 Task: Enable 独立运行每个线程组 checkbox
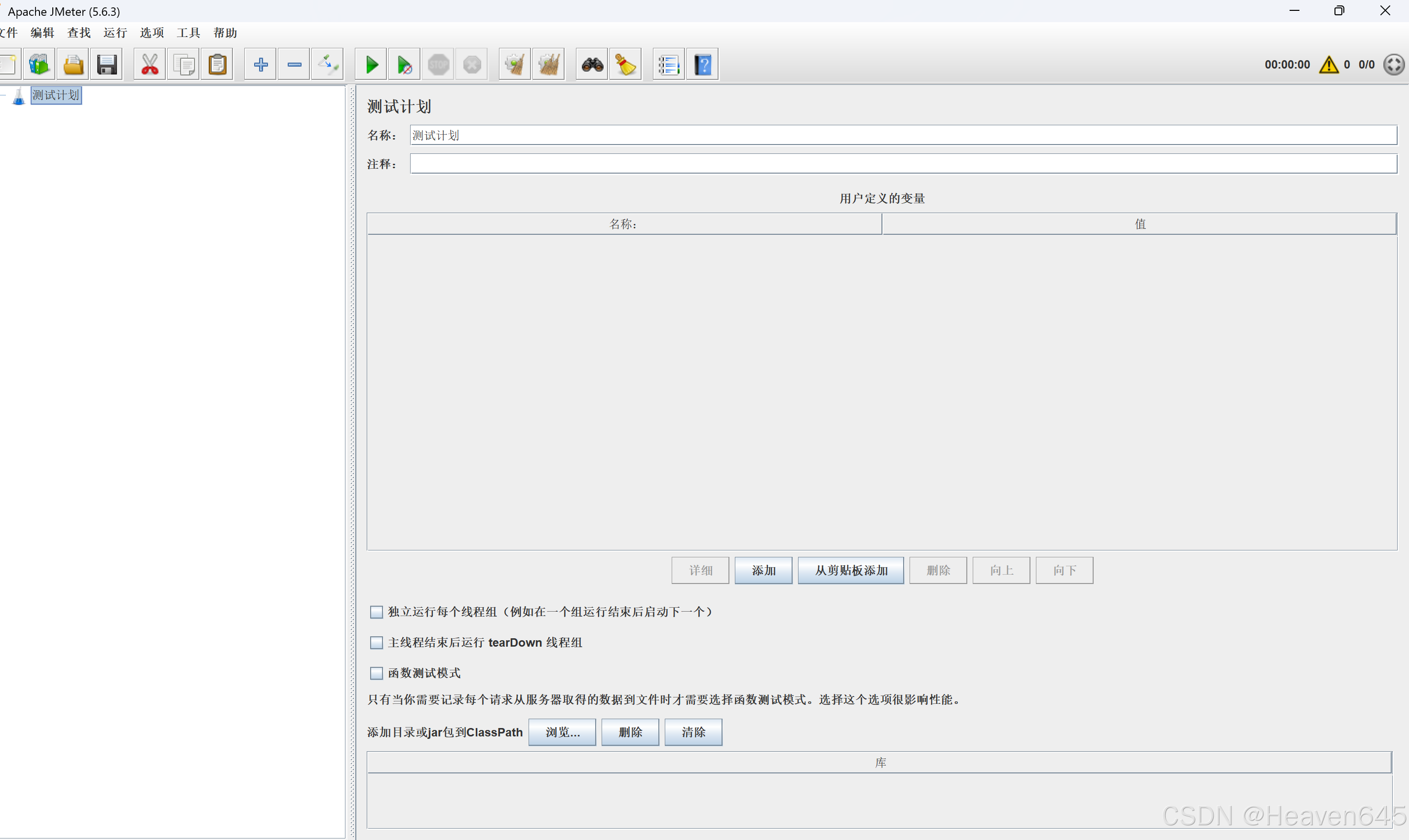coord(377,612)
